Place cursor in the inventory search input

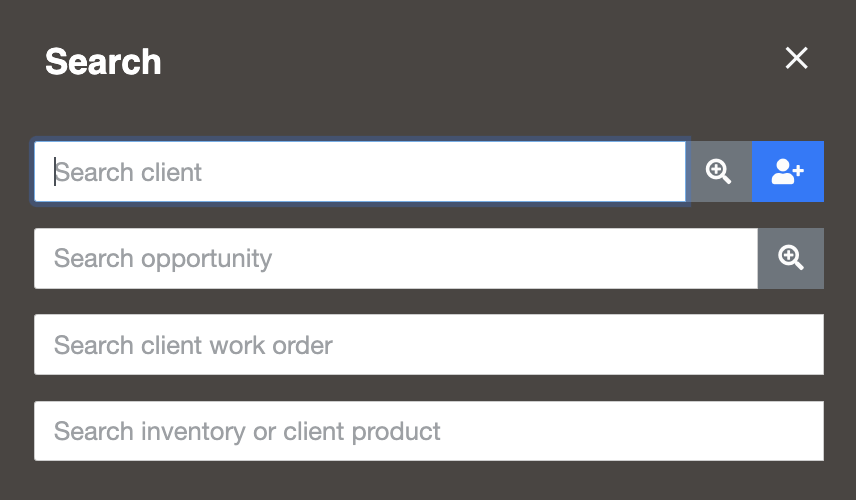click(x=429, y=431)
